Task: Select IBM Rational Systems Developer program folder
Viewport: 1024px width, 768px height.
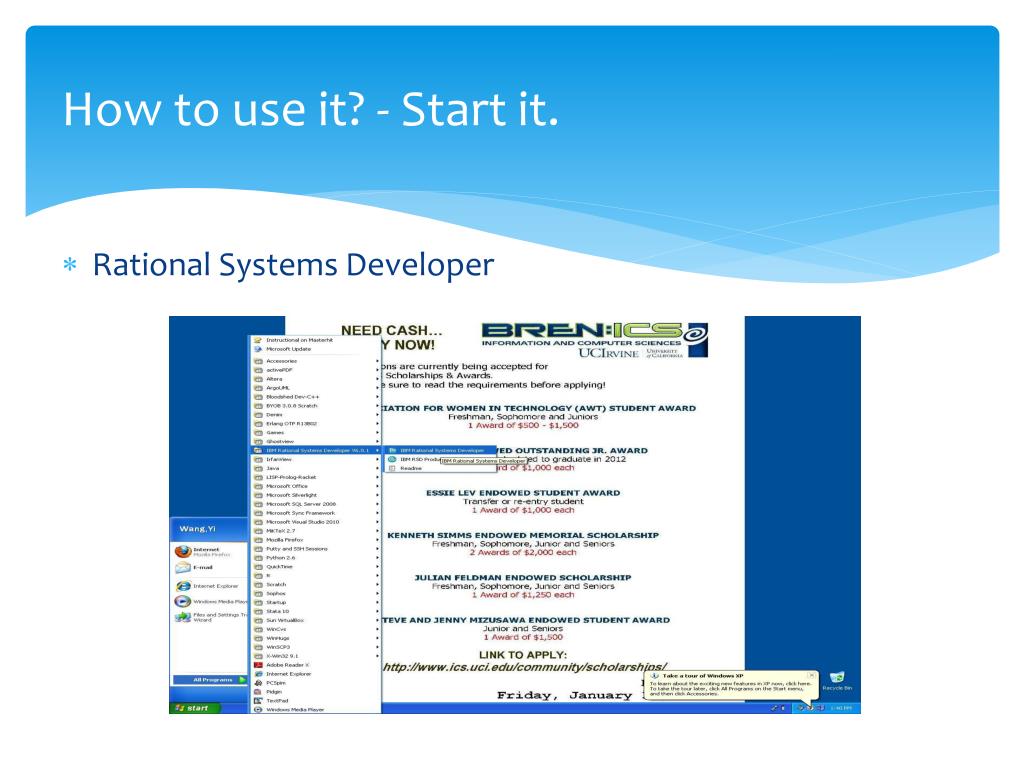Action: pos(315,451)
